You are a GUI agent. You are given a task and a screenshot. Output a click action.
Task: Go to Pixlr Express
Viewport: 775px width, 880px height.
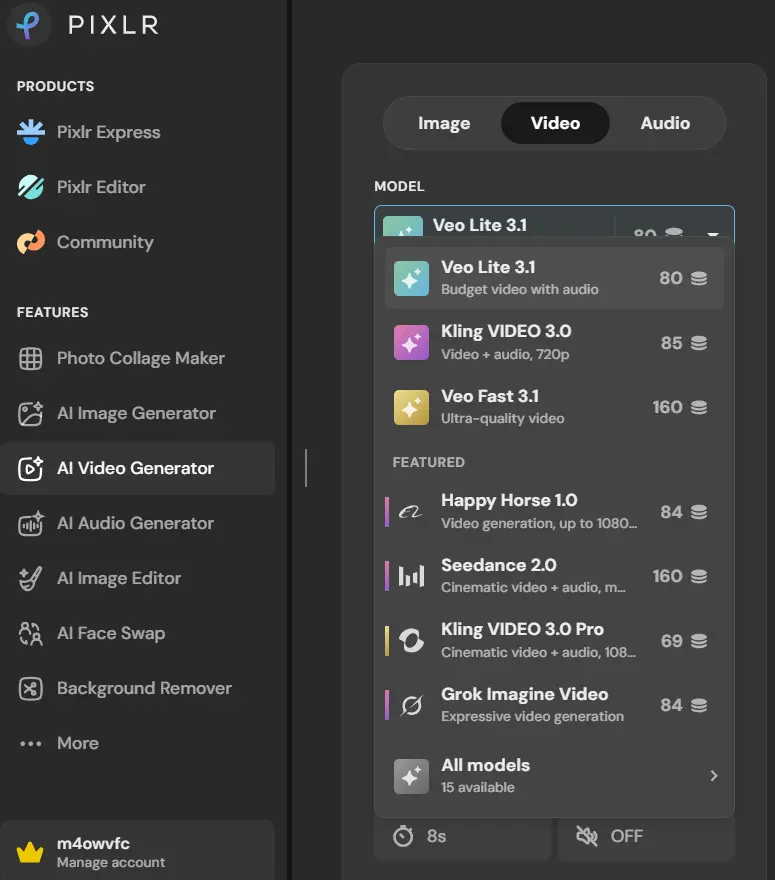point(137,132)
